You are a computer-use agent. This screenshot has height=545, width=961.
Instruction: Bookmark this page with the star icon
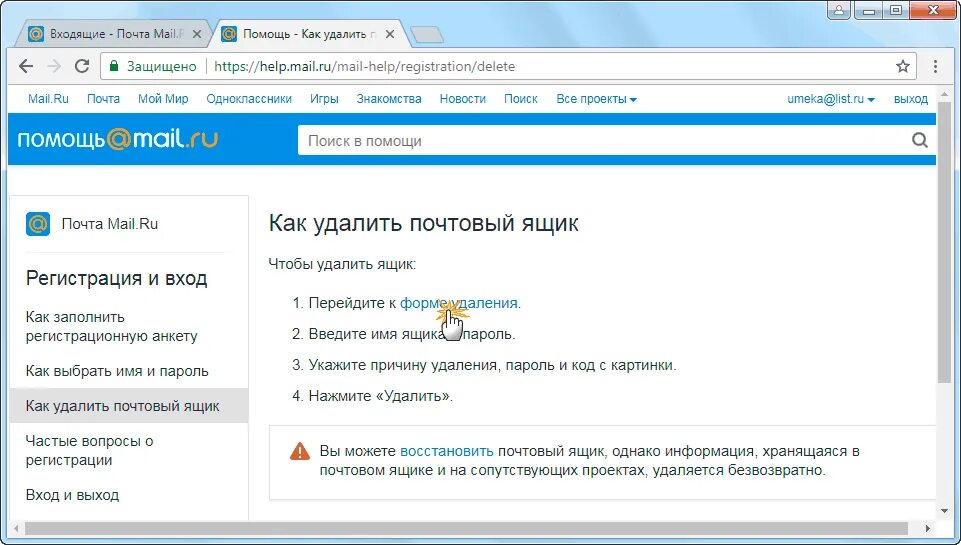903,66
